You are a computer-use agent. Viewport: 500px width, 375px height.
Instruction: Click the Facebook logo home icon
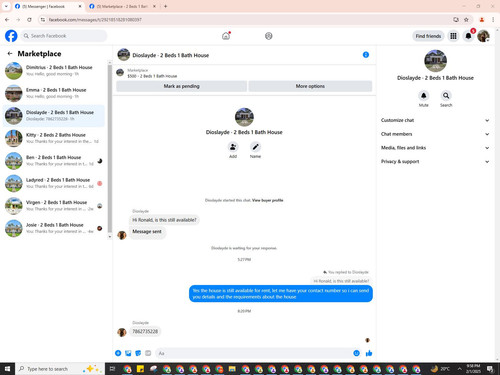pos(11,36)
